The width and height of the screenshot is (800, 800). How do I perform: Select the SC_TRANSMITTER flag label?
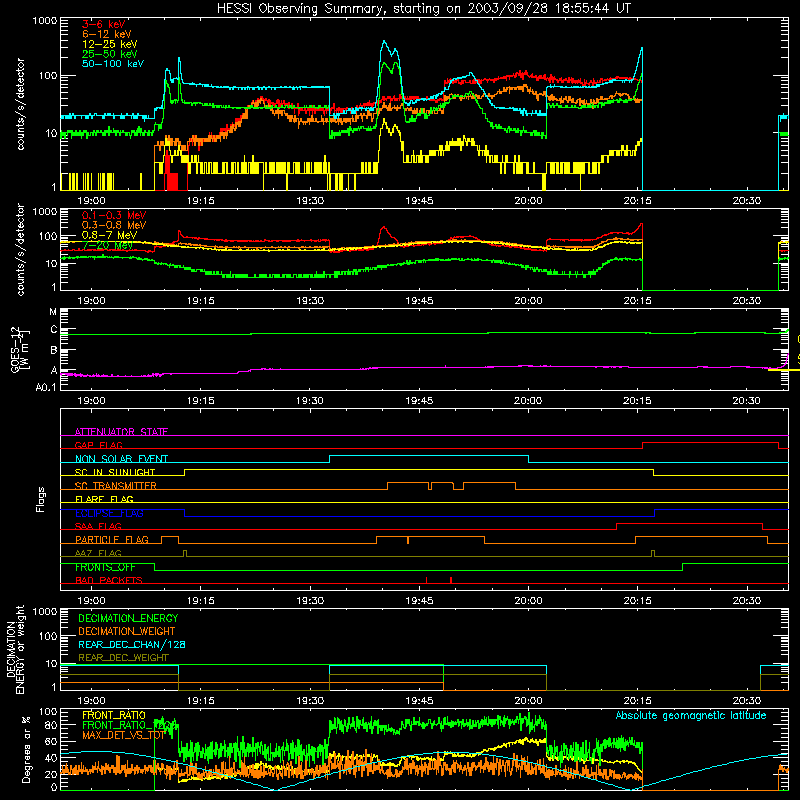116,486
